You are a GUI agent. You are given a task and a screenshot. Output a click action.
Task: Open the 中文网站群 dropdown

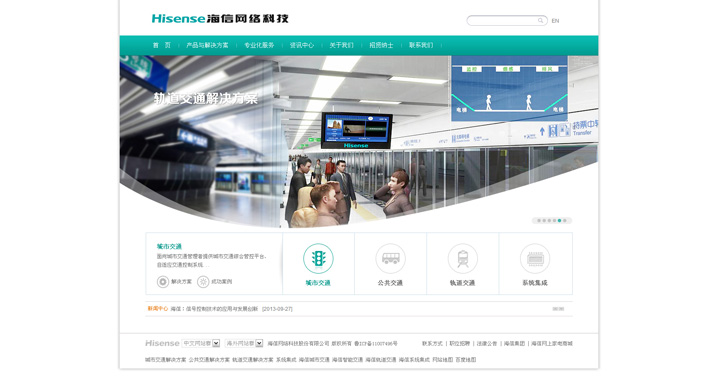[x=201, y=343]
